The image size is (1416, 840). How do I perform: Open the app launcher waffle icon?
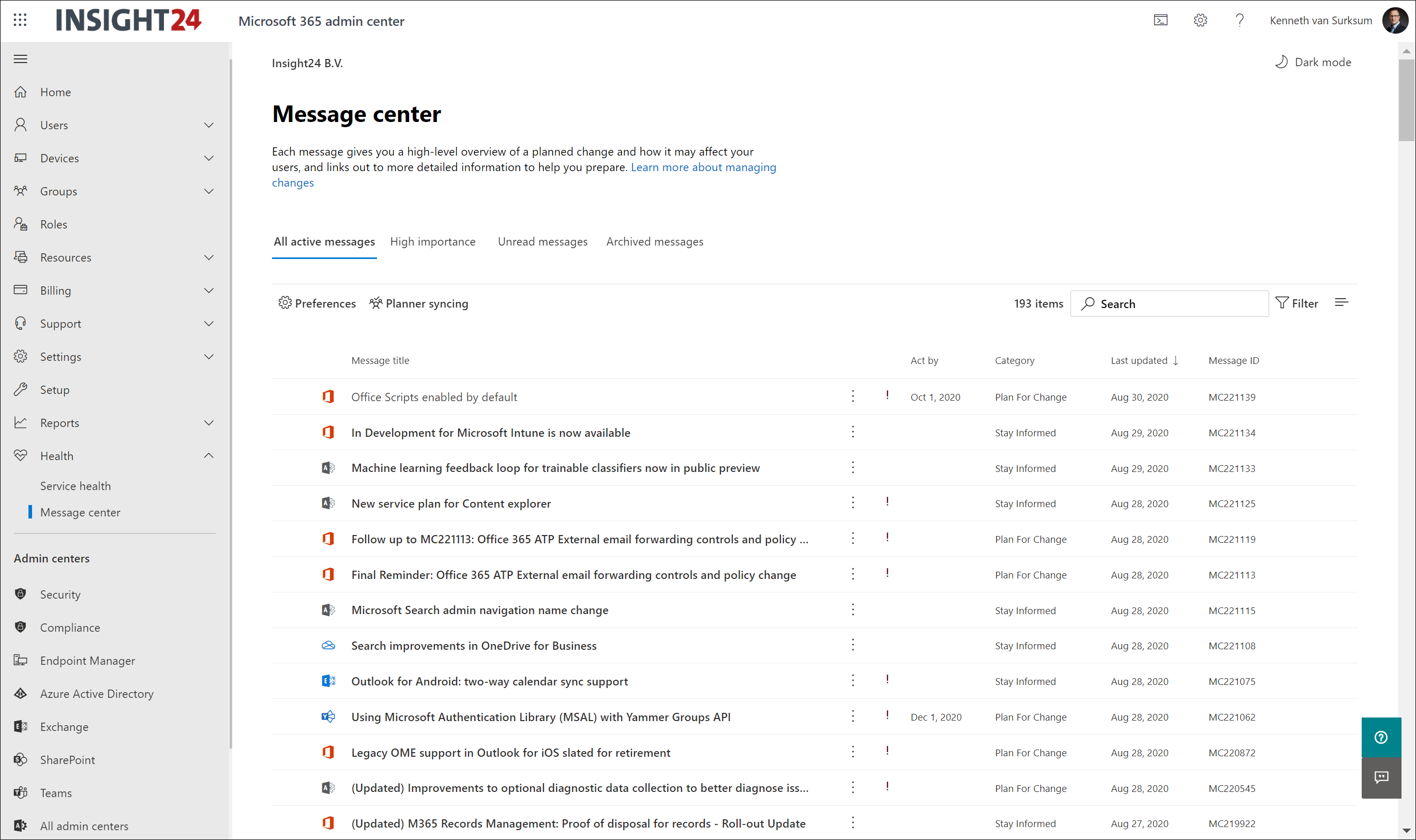tap(20, 20)
